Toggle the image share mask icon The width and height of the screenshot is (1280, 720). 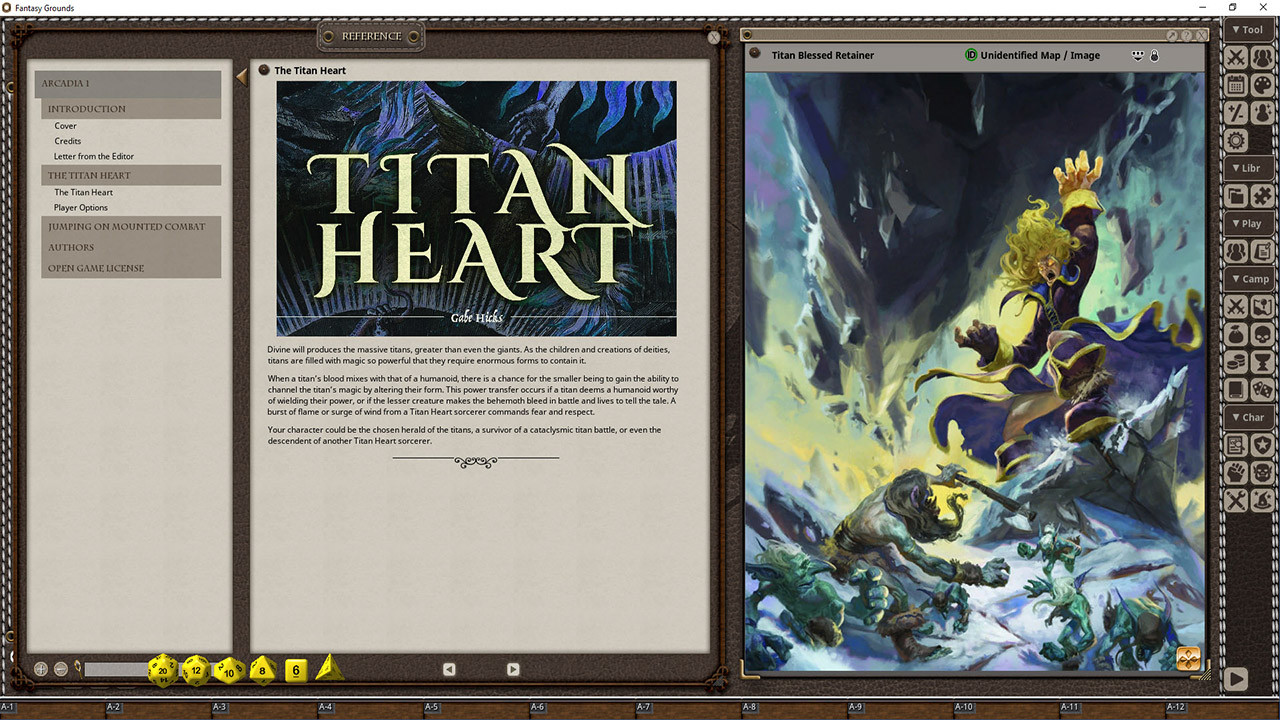click(x=1138, y=56)
